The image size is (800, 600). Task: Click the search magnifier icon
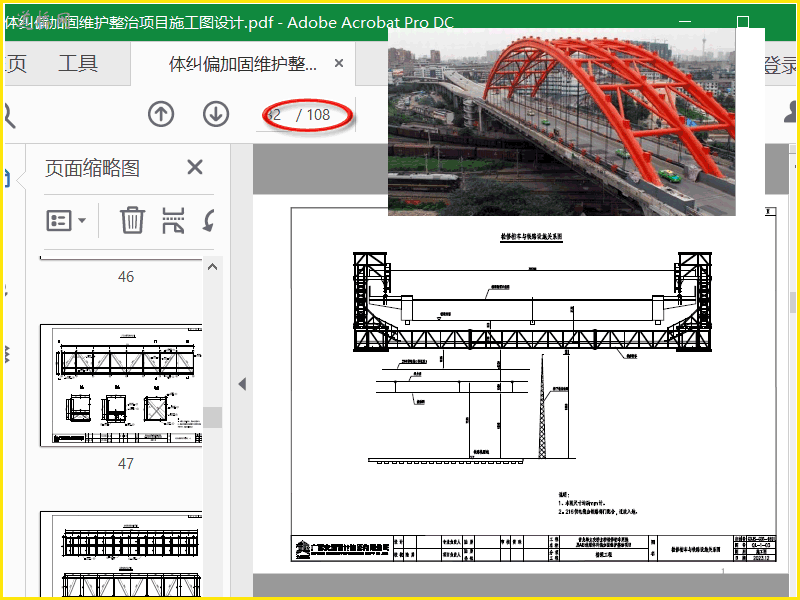coord(9,115)
